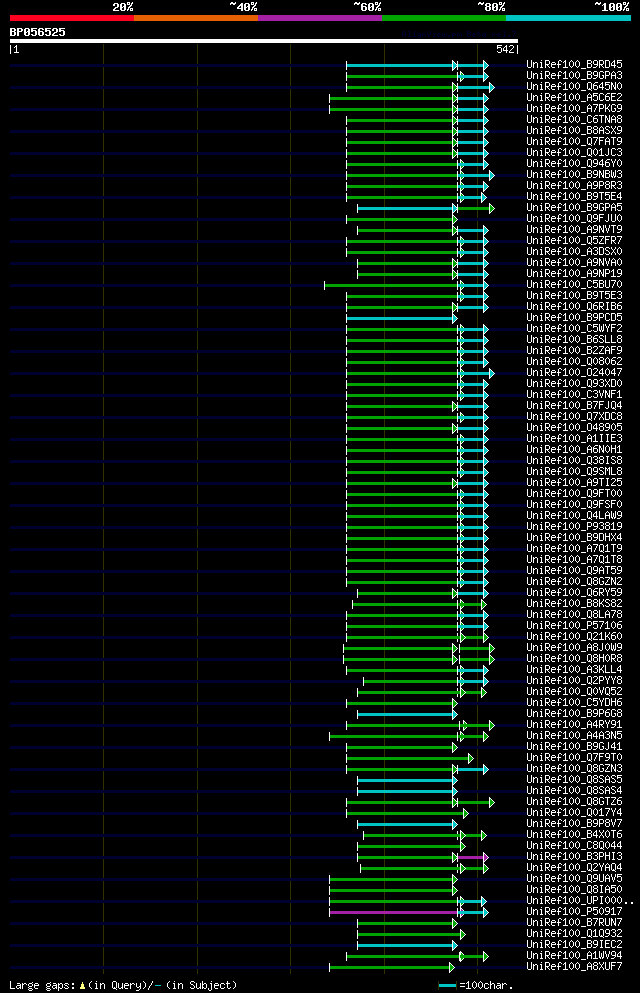
Task: Click the orange ~40% identity legend segment
Action: (196, 18)
